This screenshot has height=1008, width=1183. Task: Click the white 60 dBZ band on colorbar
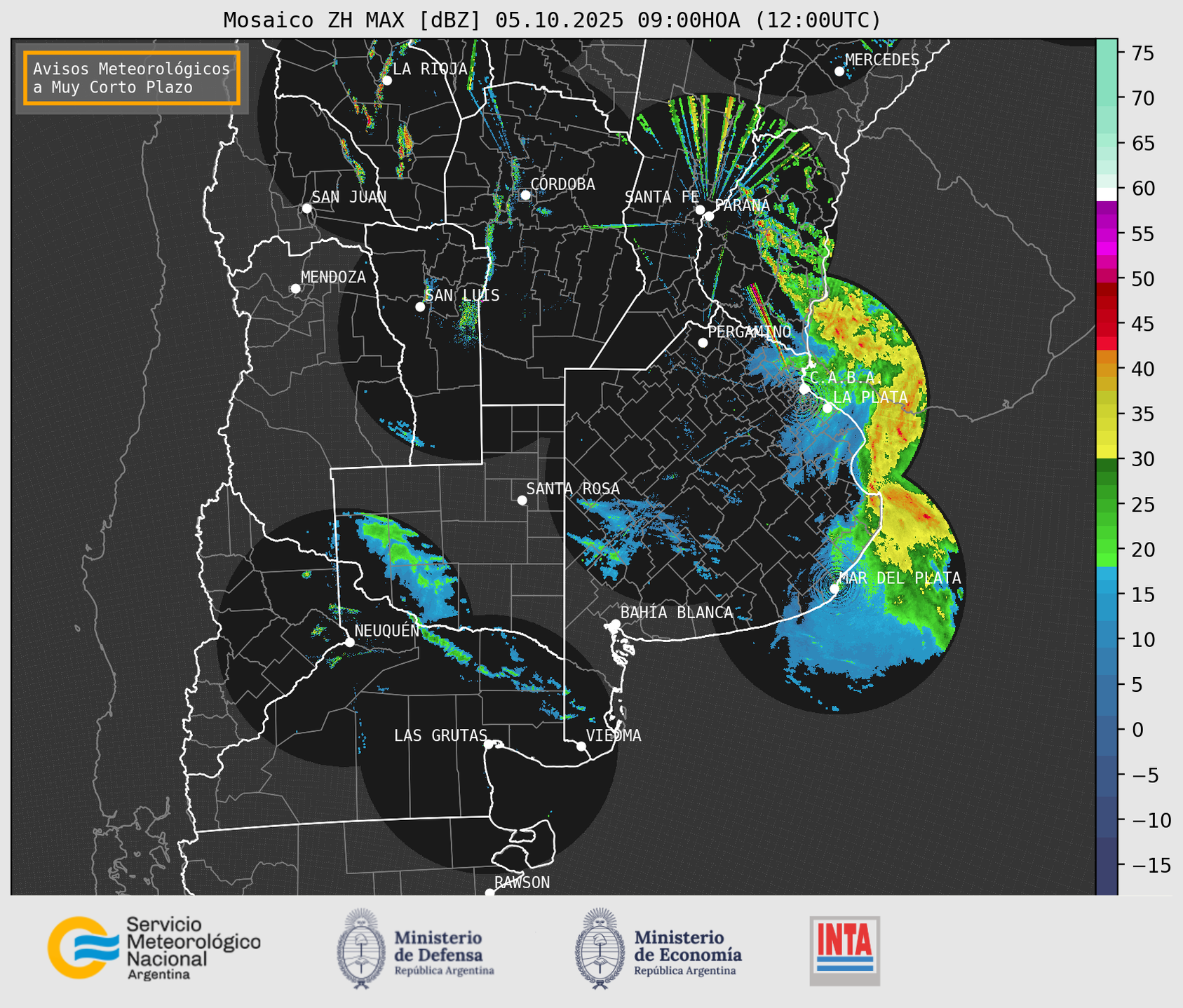tap(1107, 194)
